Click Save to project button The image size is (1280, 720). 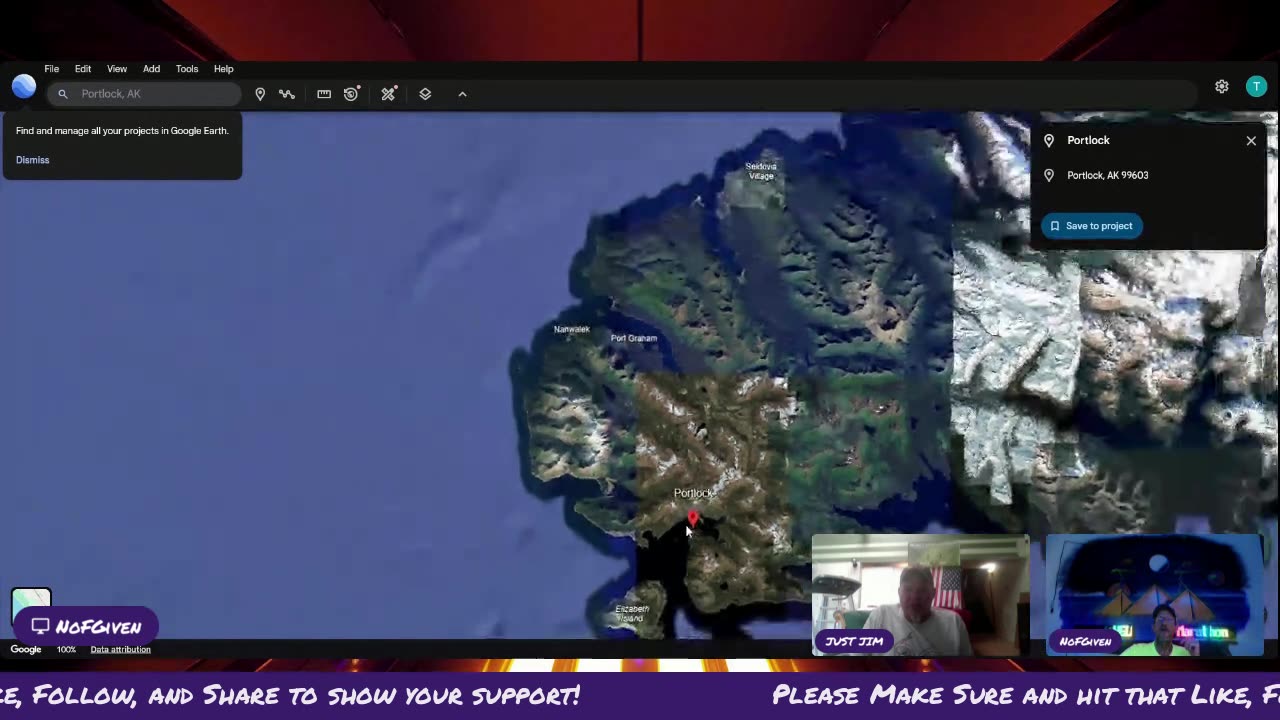pos(1091,226)
